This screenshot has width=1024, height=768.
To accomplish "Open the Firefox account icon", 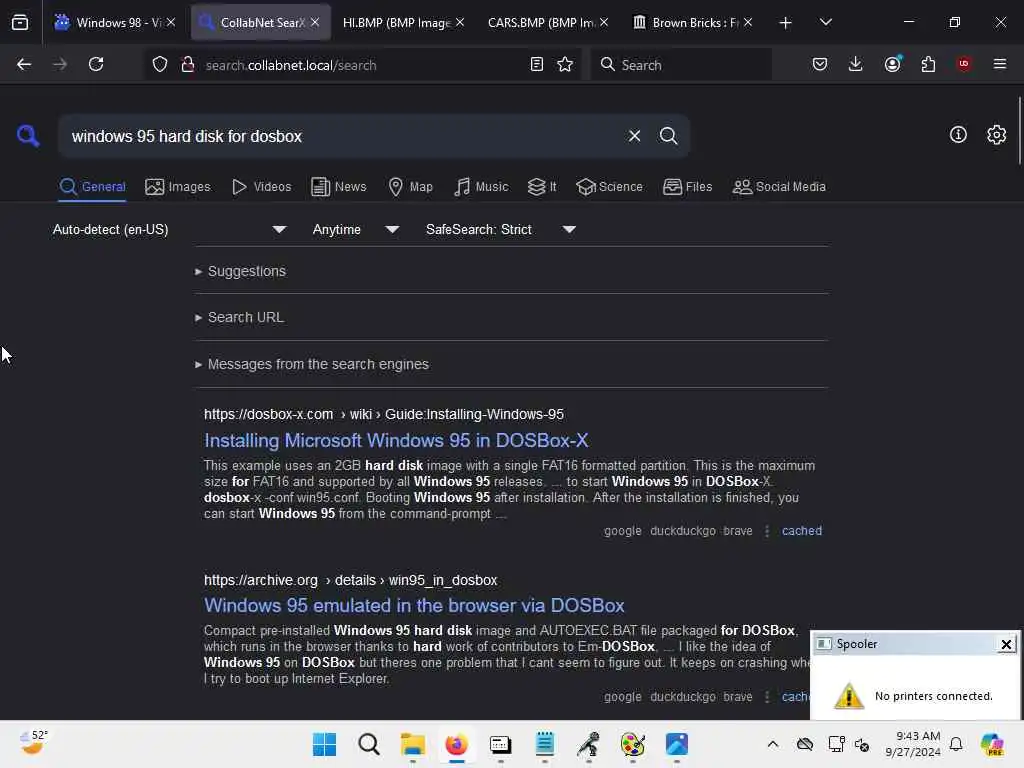I will [892, 64].
